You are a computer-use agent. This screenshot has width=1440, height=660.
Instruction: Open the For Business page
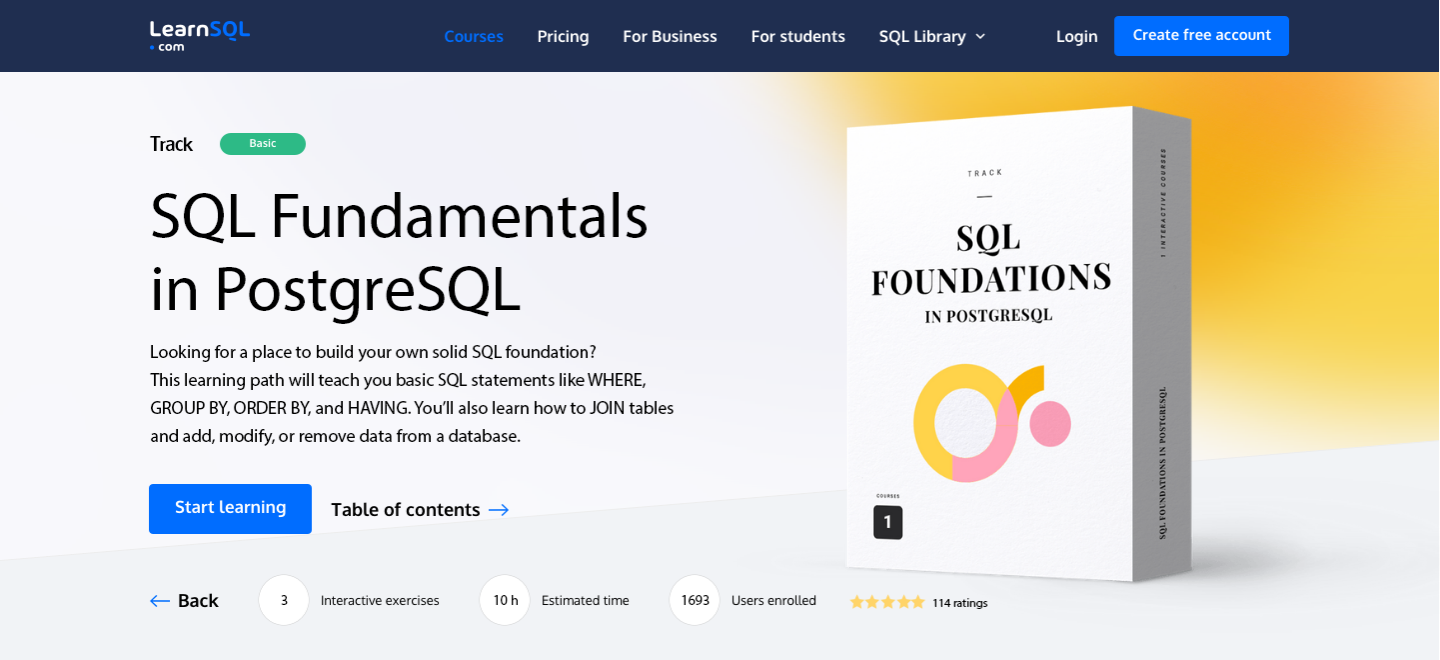tap(670, 36)
